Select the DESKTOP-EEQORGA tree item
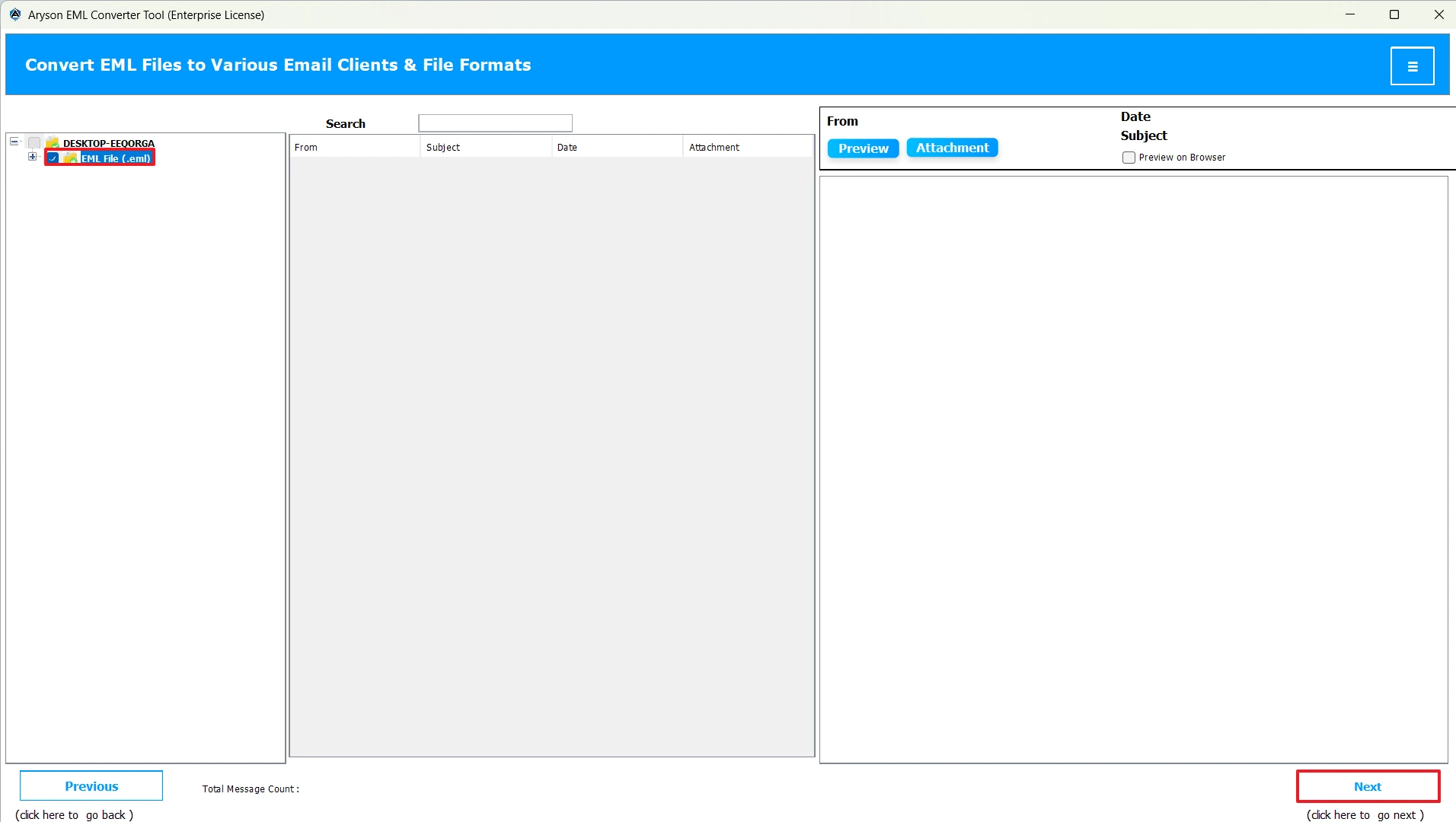 (109, 143)
